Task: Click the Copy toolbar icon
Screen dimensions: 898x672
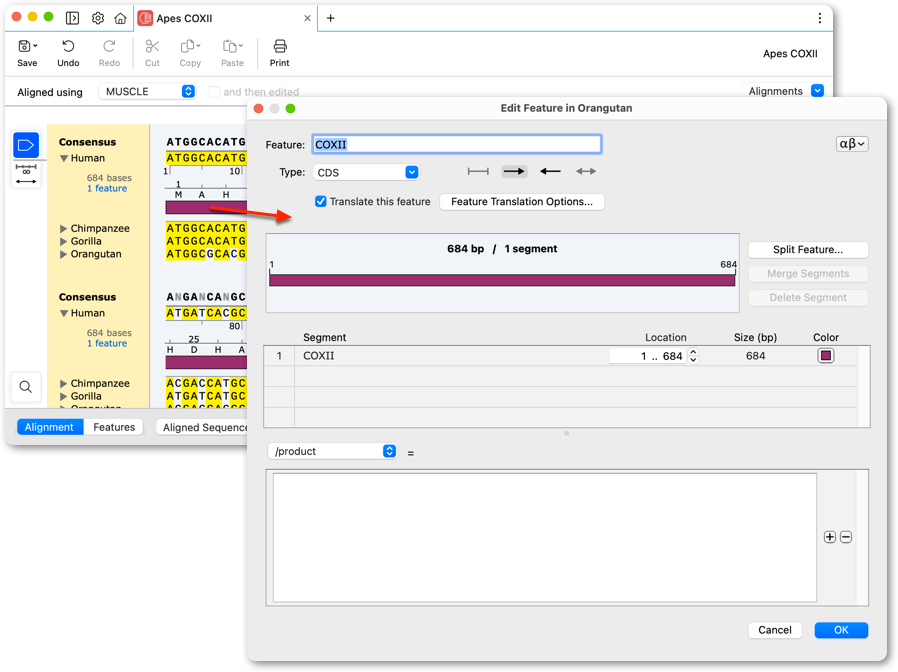Action: coord(190,53)
